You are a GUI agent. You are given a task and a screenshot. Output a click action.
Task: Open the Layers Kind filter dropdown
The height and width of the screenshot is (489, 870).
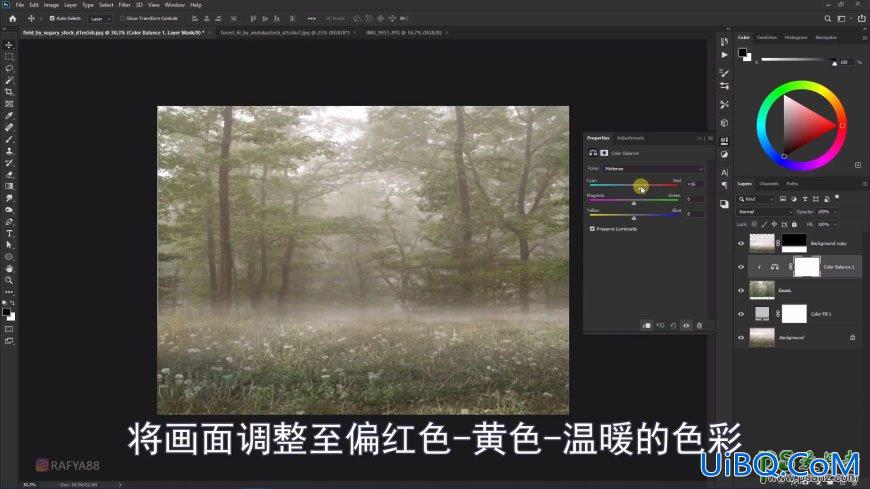pos(756,199)
